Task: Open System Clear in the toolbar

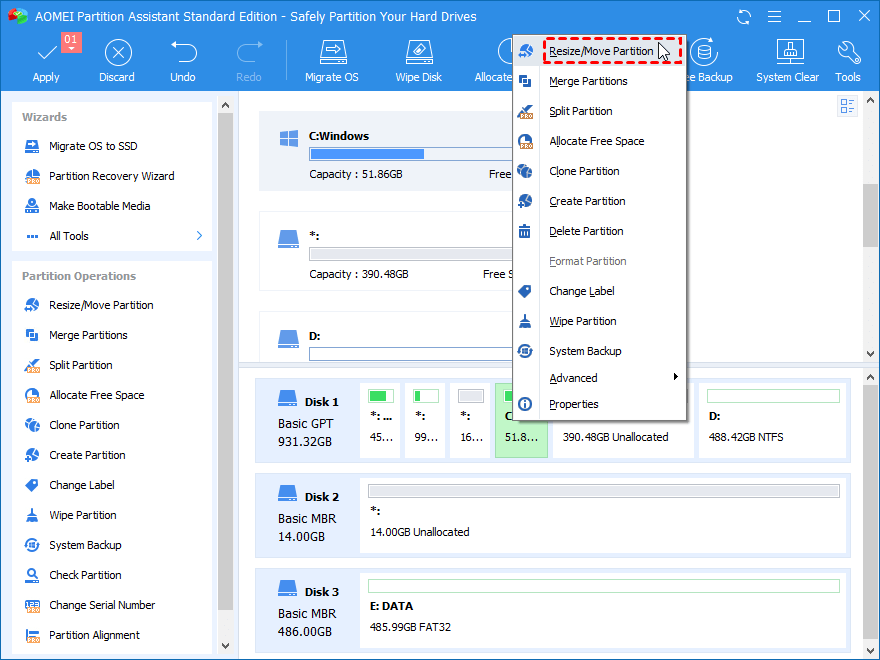Action: [x=787, y=61]
